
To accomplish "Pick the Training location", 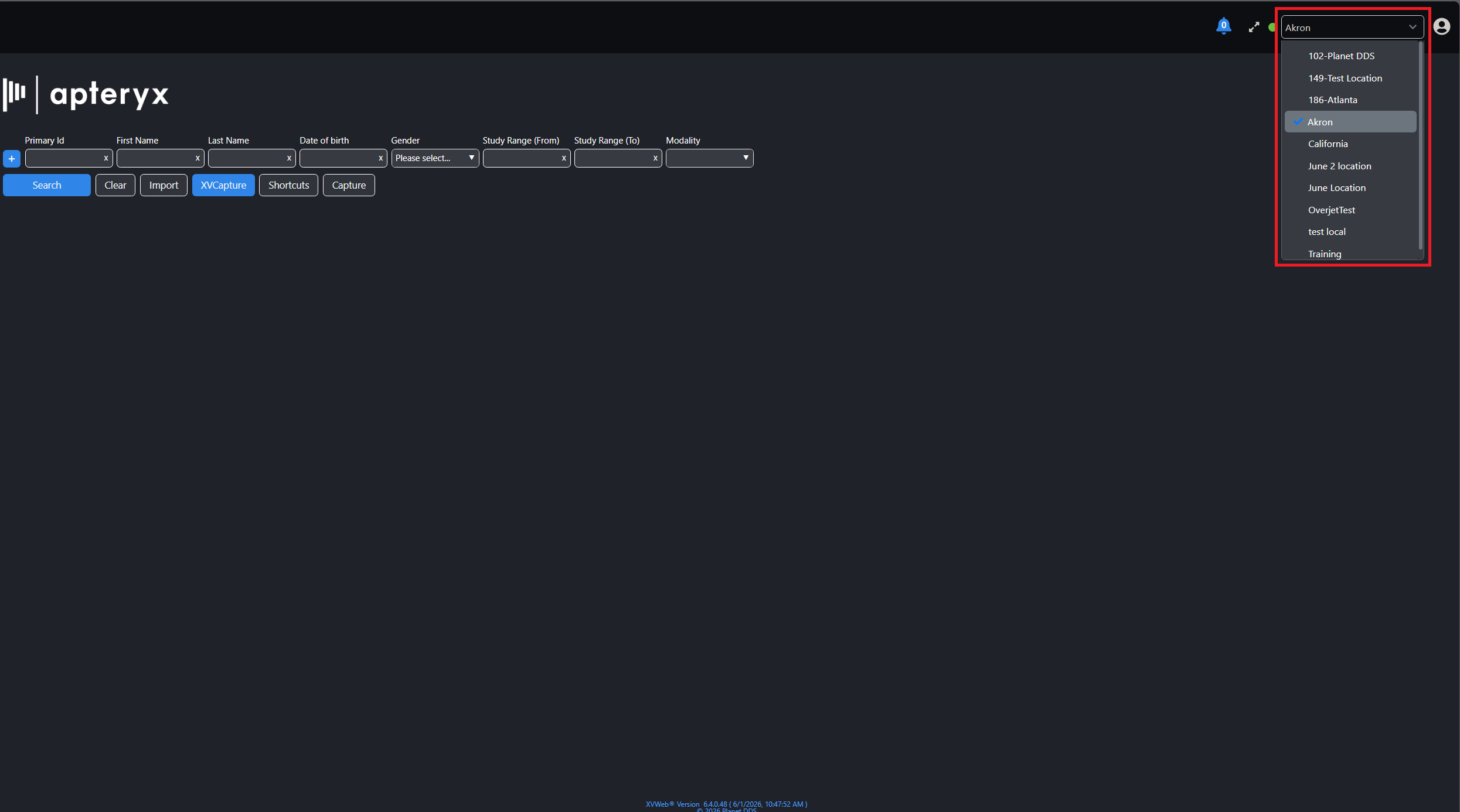I will 1350,253.
